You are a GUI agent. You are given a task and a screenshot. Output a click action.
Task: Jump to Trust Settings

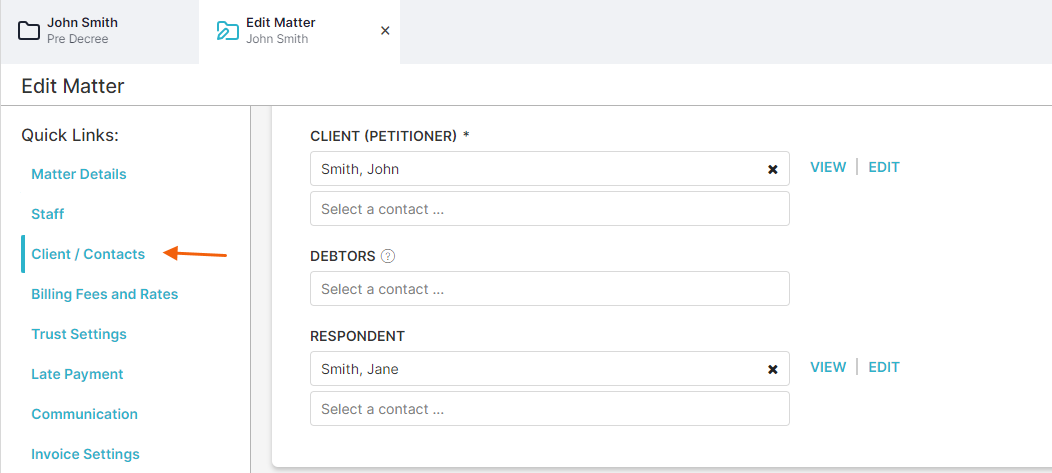(78, 334)
